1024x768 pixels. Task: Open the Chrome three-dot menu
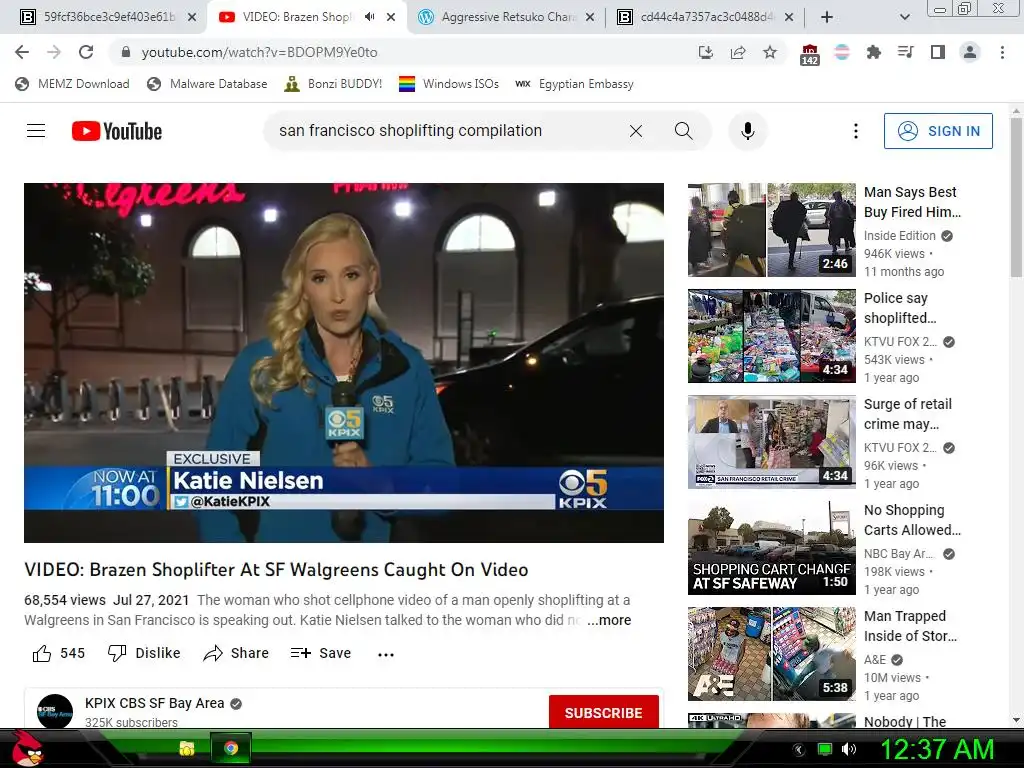(x=1002, y=52)
